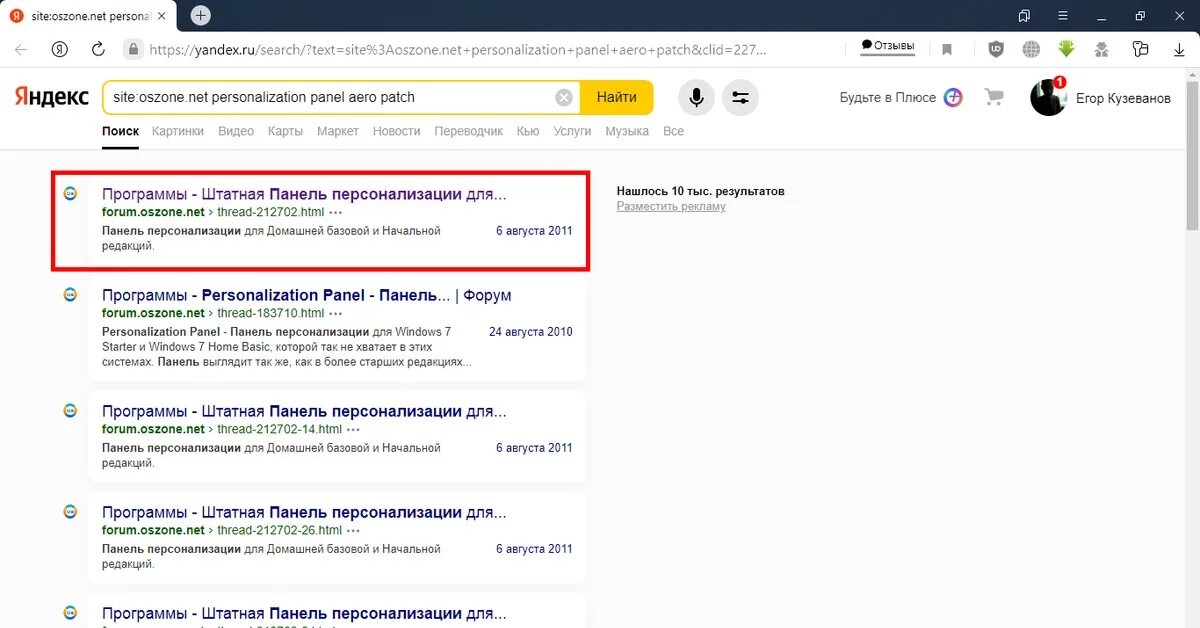Switch to the Карты tab
This screenshot has height=628, width=1200.
[x=285, y=131]
